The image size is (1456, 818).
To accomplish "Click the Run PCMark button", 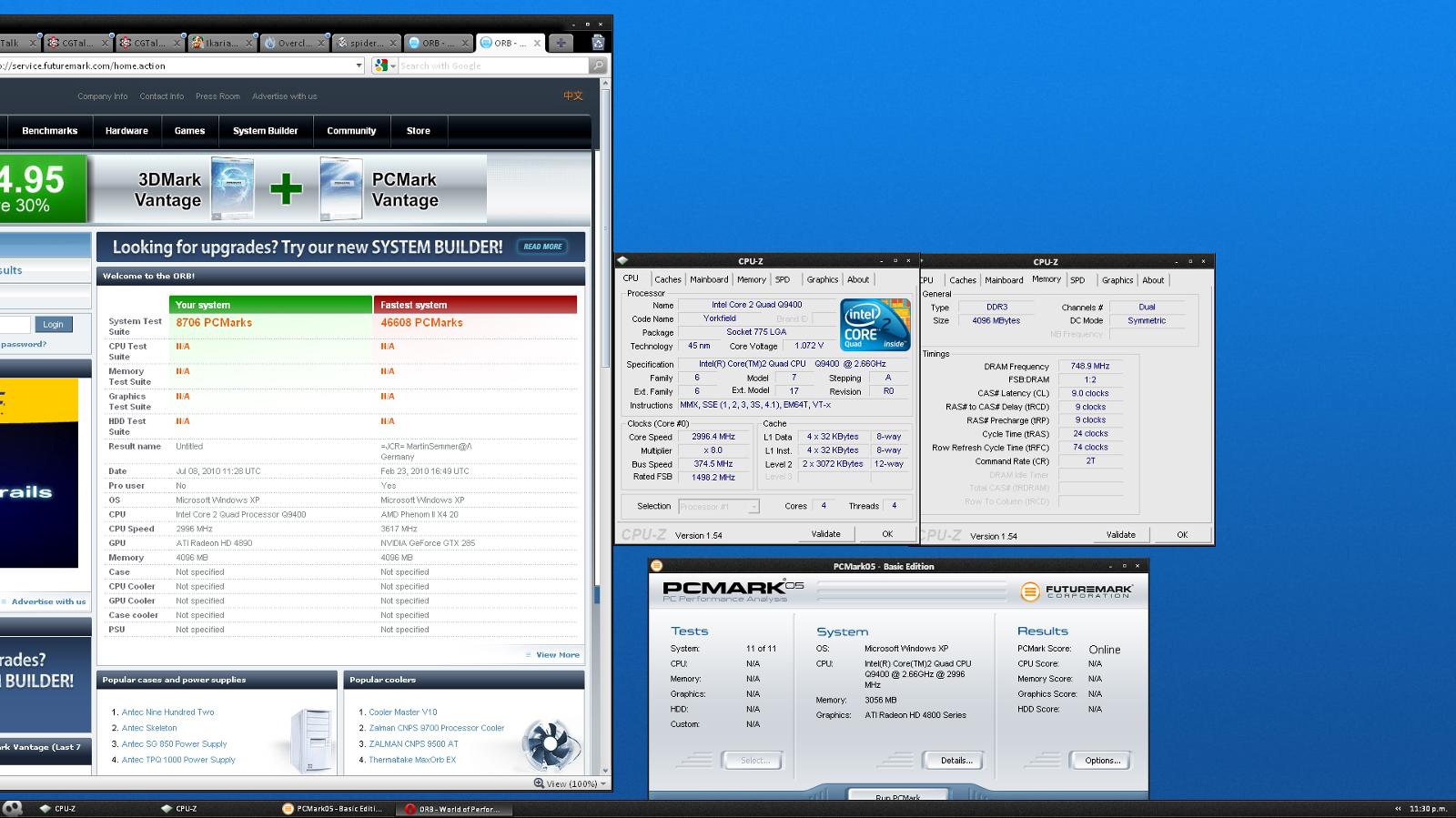I will pos(898,796).
